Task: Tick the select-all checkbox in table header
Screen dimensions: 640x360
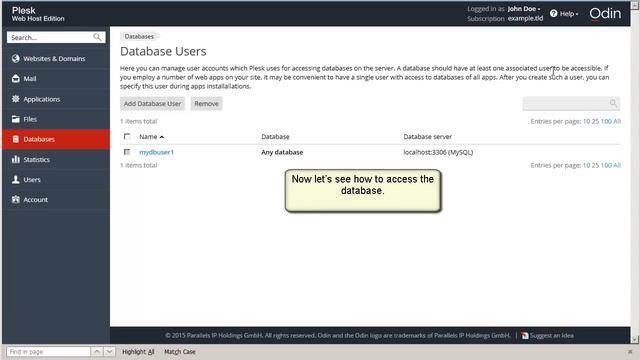Action: (127, 136)
